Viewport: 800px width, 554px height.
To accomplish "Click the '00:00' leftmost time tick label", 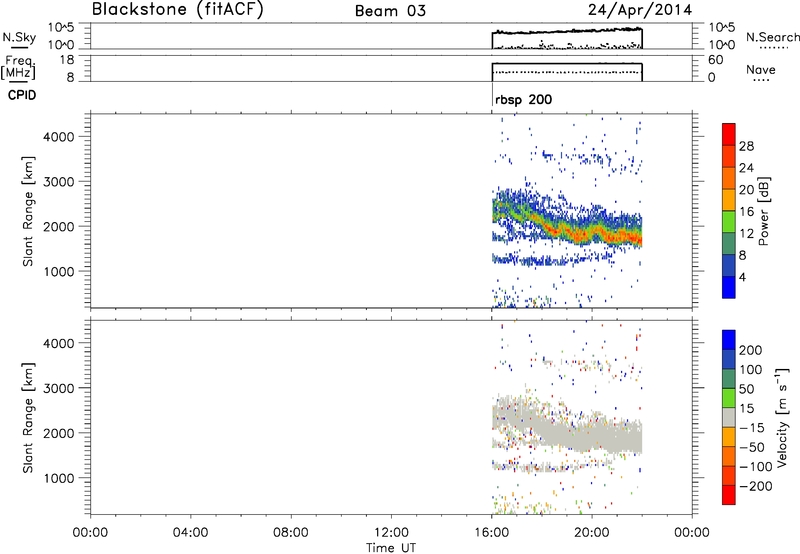I will (x=90, y=533).
